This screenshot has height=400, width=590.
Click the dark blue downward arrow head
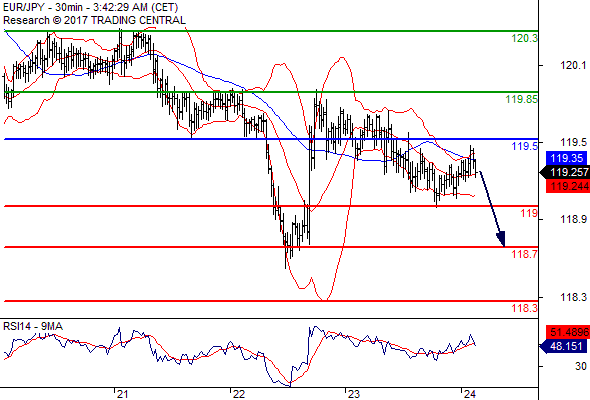(501, 239)
